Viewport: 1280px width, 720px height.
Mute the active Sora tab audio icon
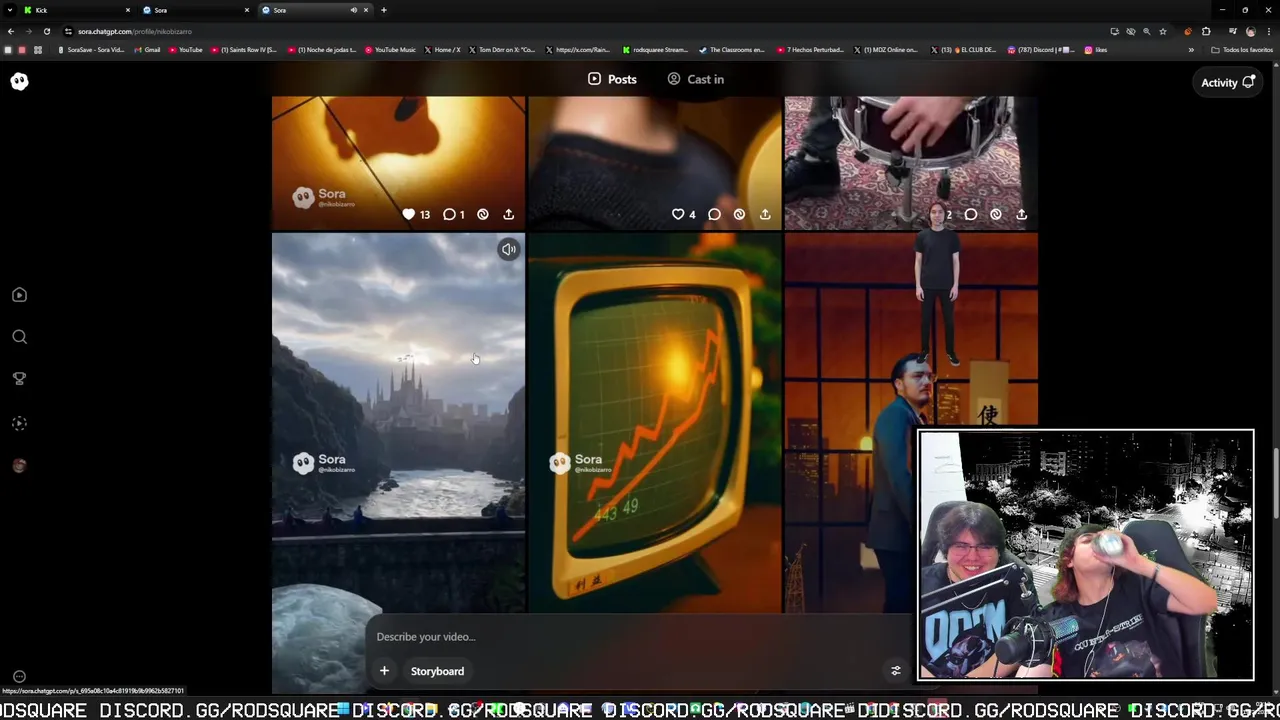[x=353, y=10]
